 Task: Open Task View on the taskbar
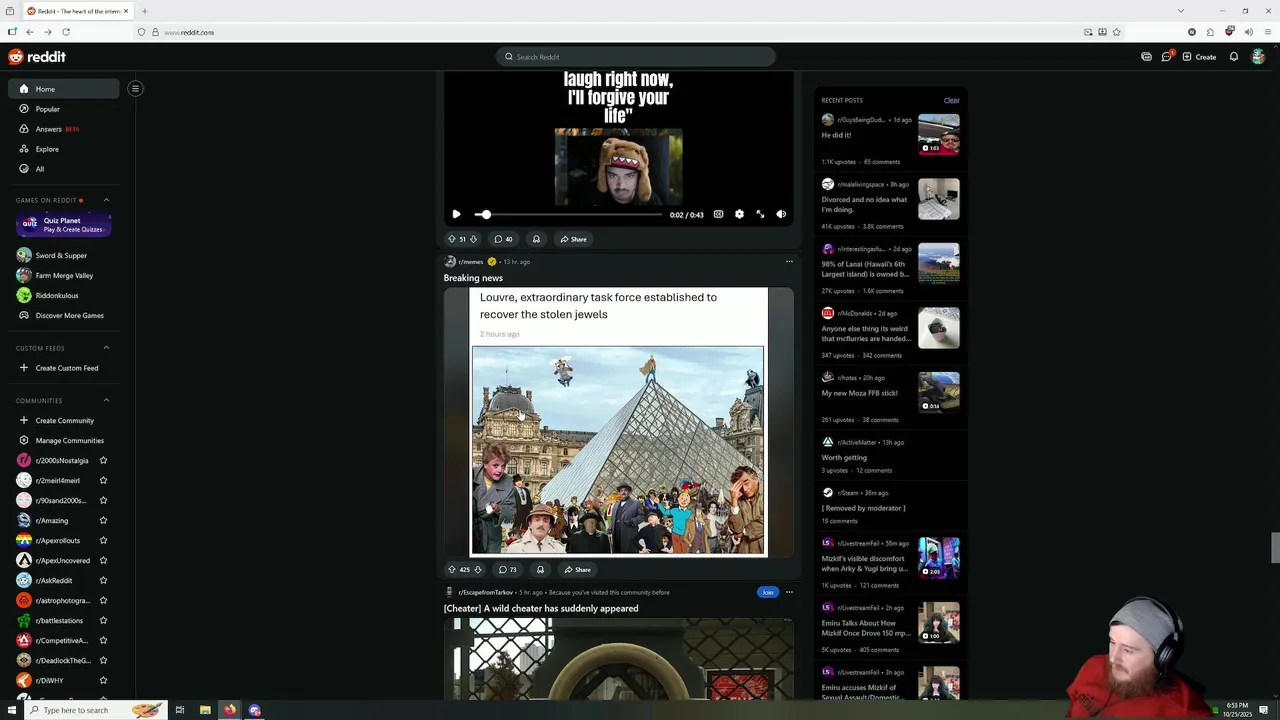[180, 710]
